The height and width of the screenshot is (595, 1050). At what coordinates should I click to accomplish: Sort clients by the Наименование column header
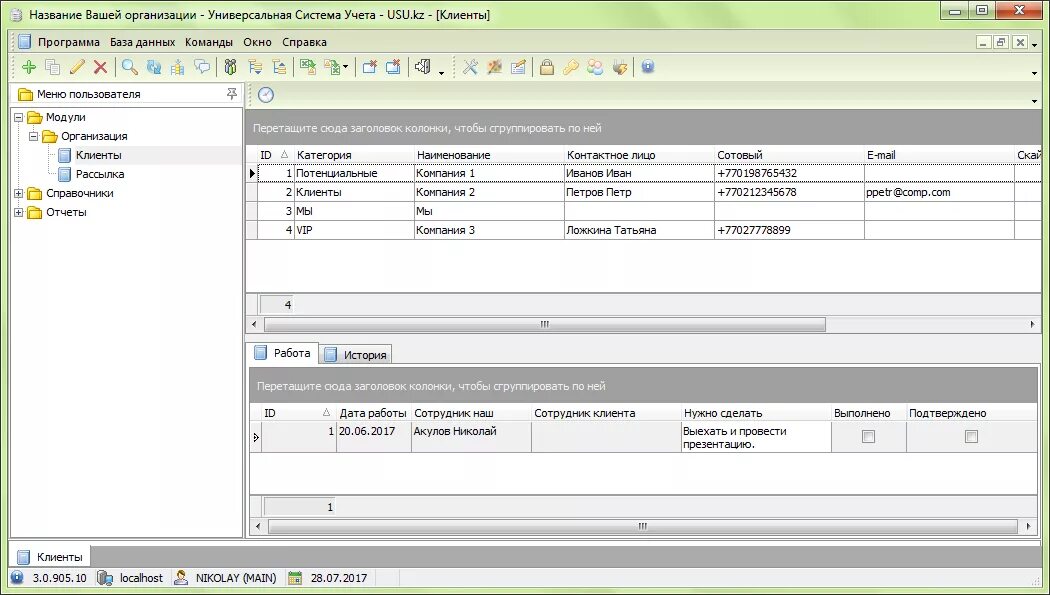(490, 155)
